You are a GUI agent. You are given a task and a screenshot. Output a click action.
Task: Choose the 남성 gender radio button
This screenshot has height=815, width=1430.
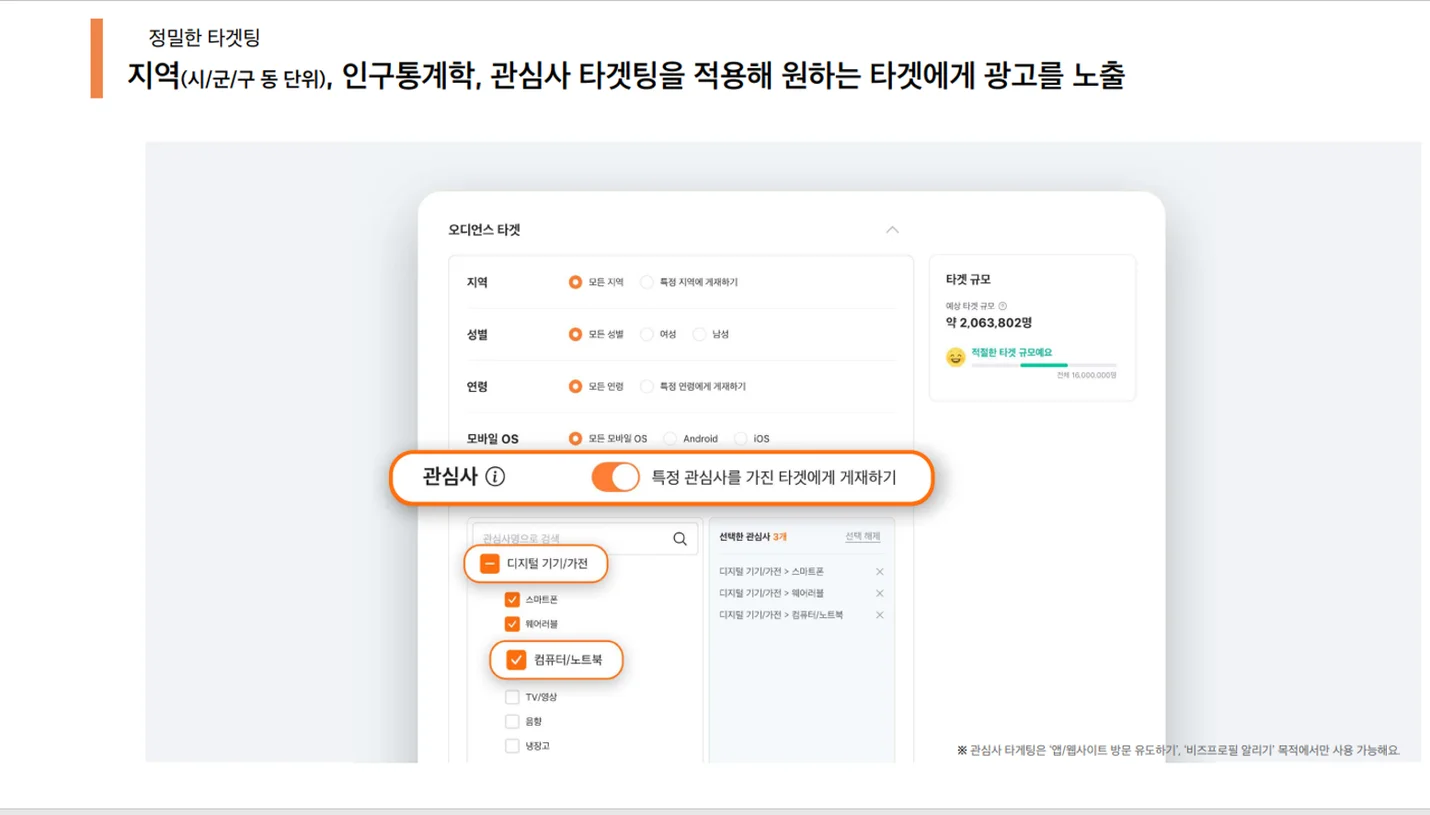click(x=699, y=334)
